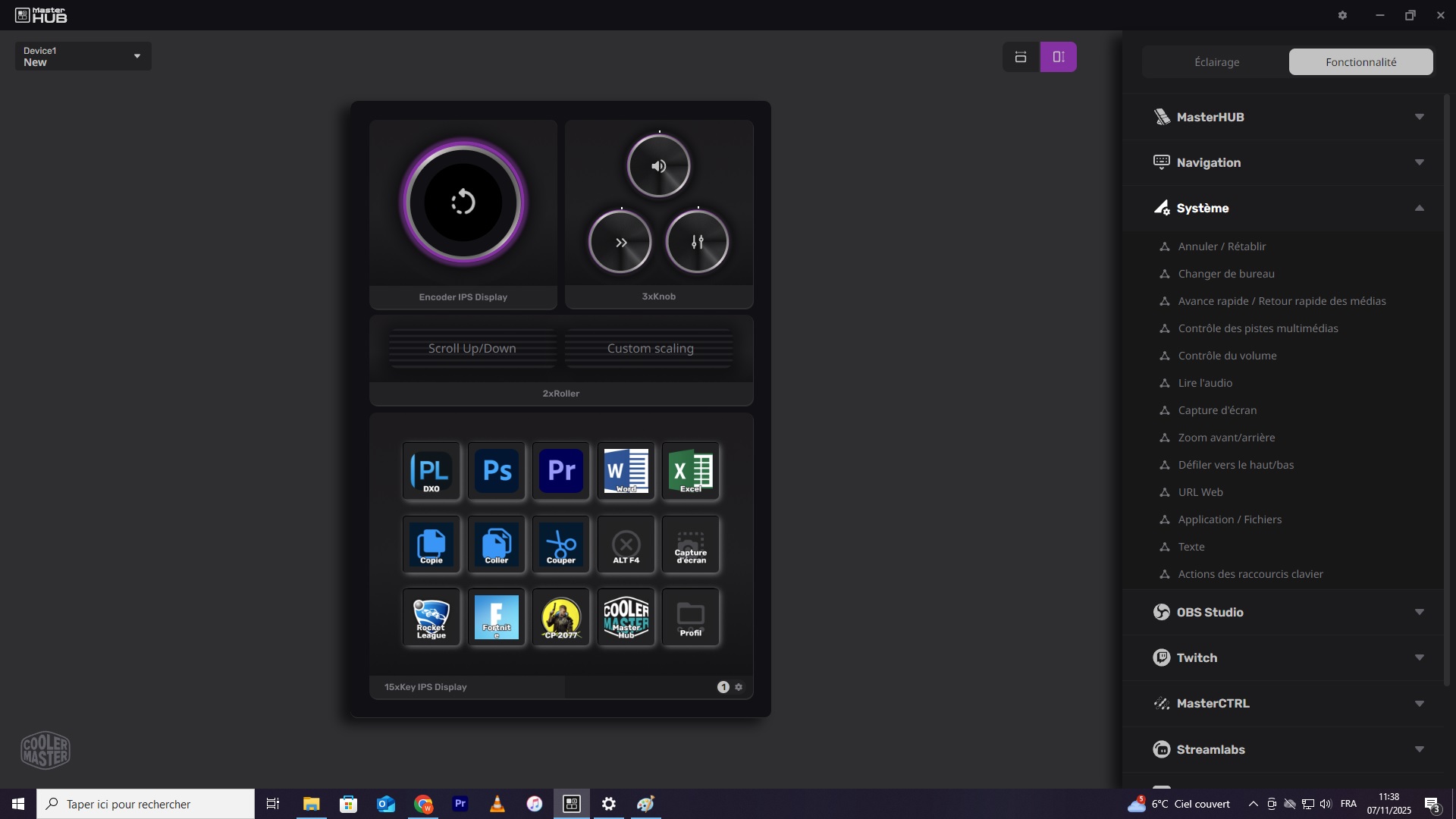Click the Photoshop key icon

497,470
